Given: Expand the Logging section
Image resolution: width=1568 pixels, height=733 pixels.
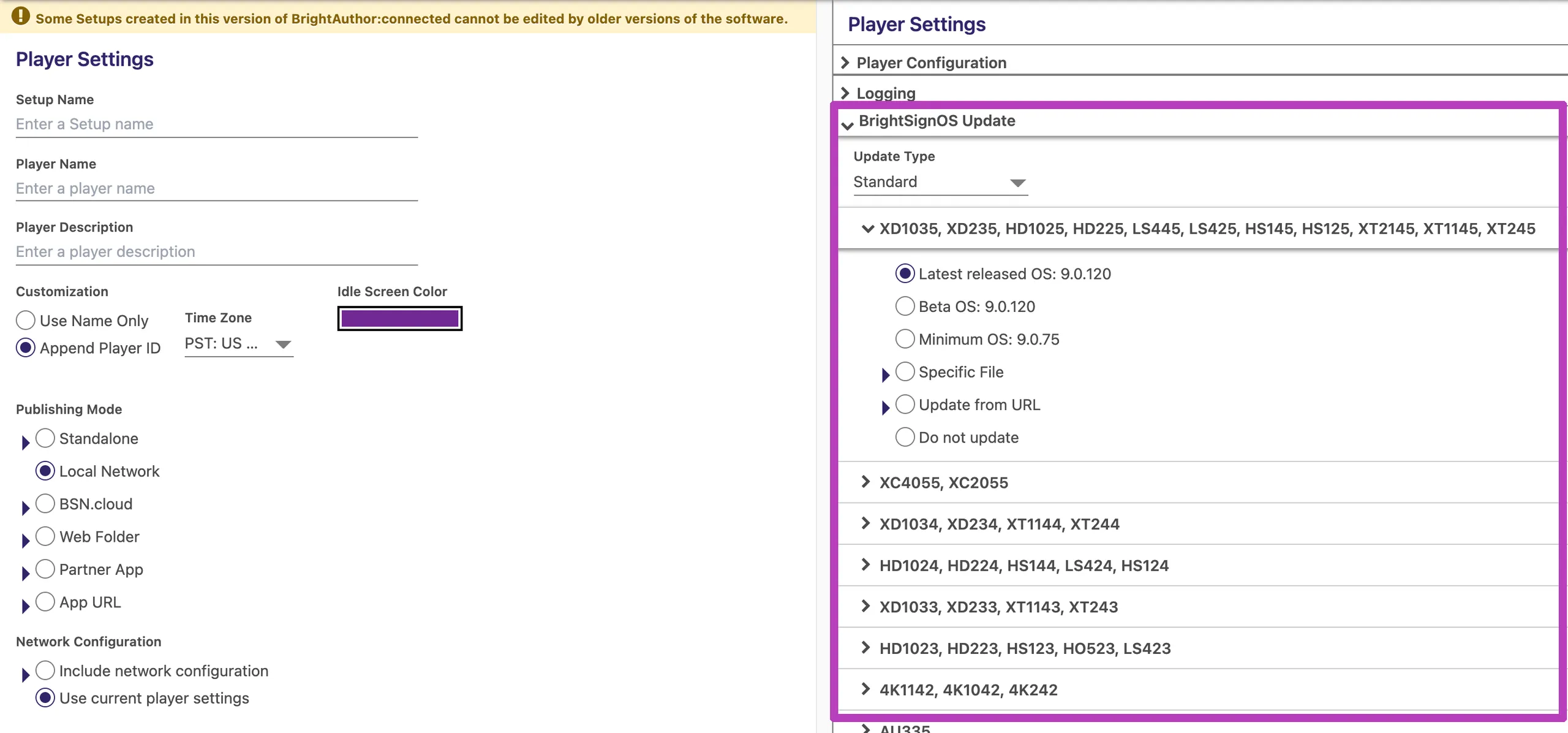Looking at the screenshot, I should click(x=846, y=93).
